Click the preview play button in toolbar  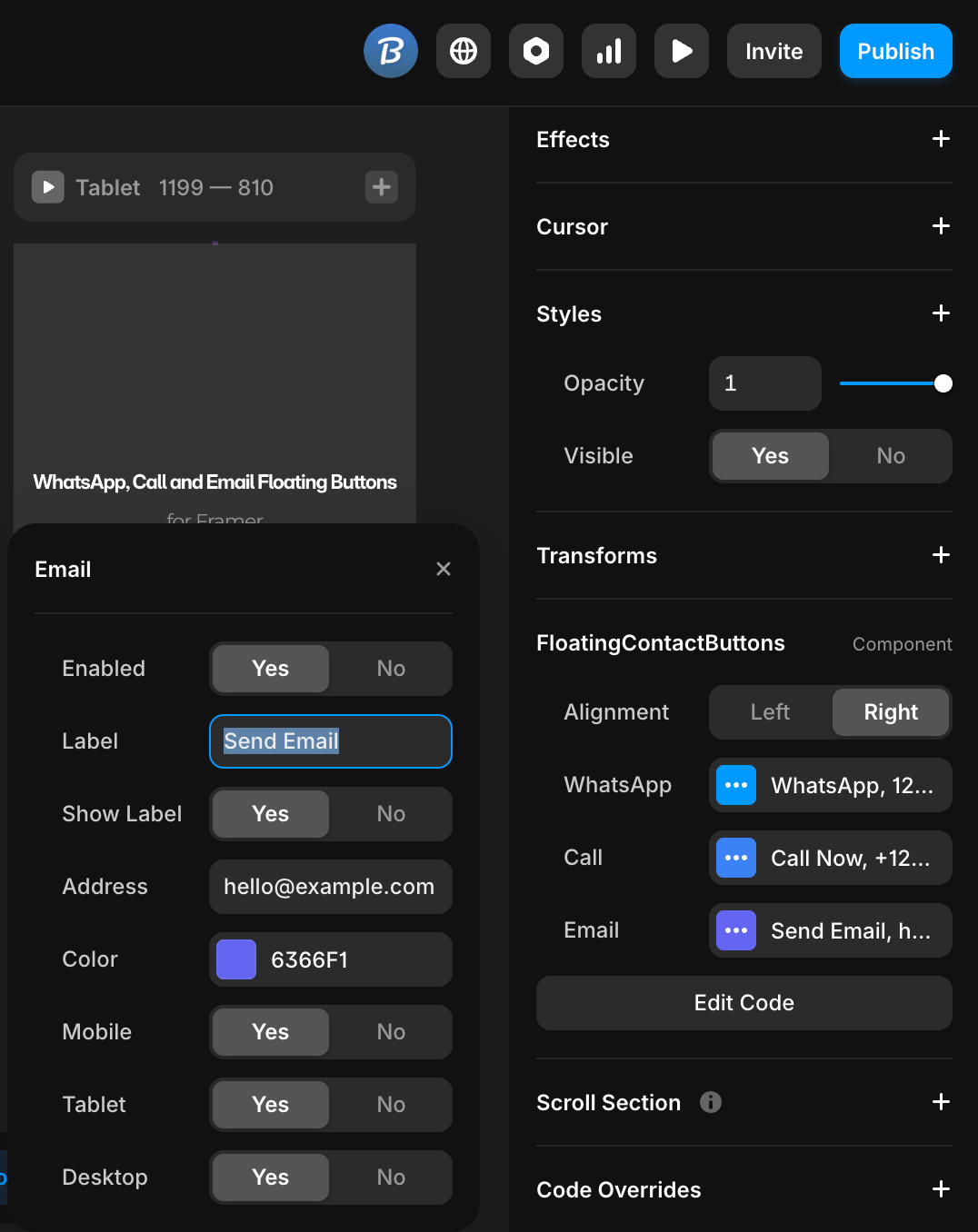click(682, 51)
